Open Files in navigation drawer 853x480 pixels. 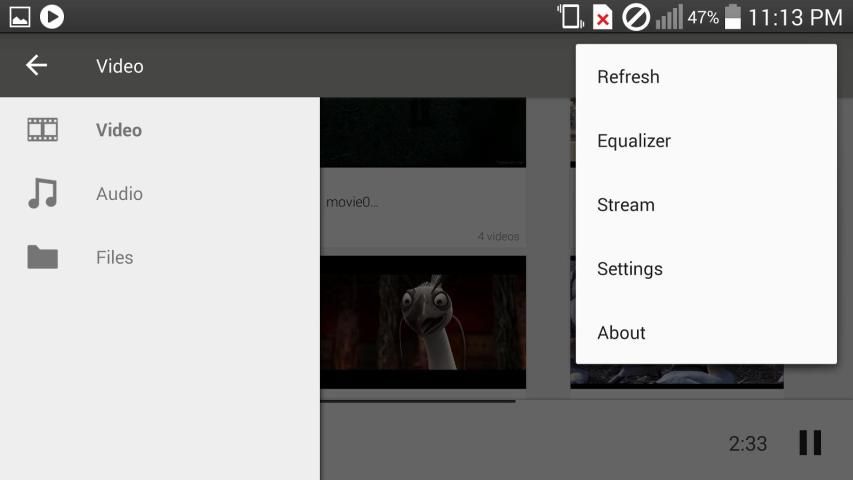point(115,258)
